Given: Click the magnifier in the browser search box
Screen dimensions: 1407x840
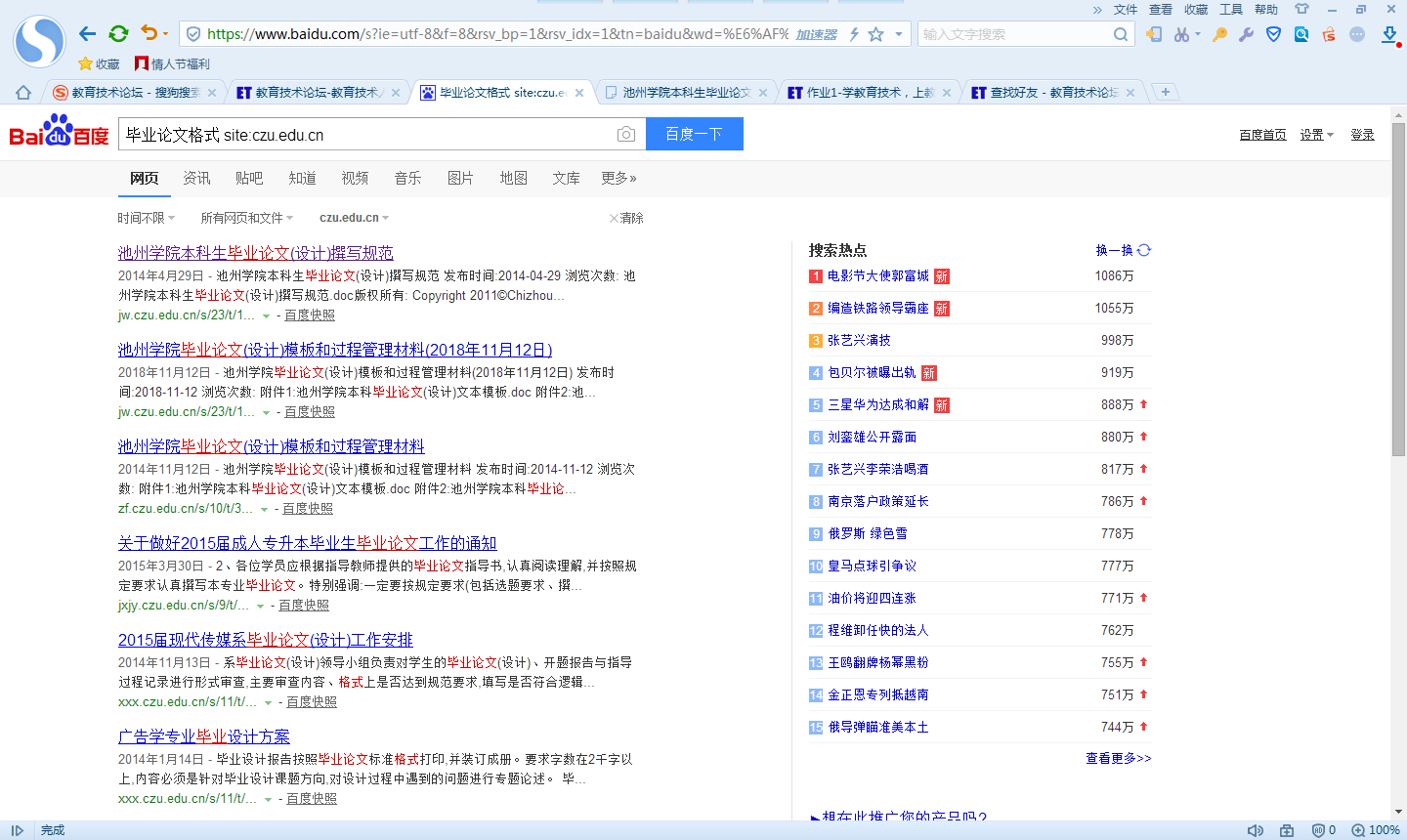Looking at the screenshot, I should tap(1121, 34).
